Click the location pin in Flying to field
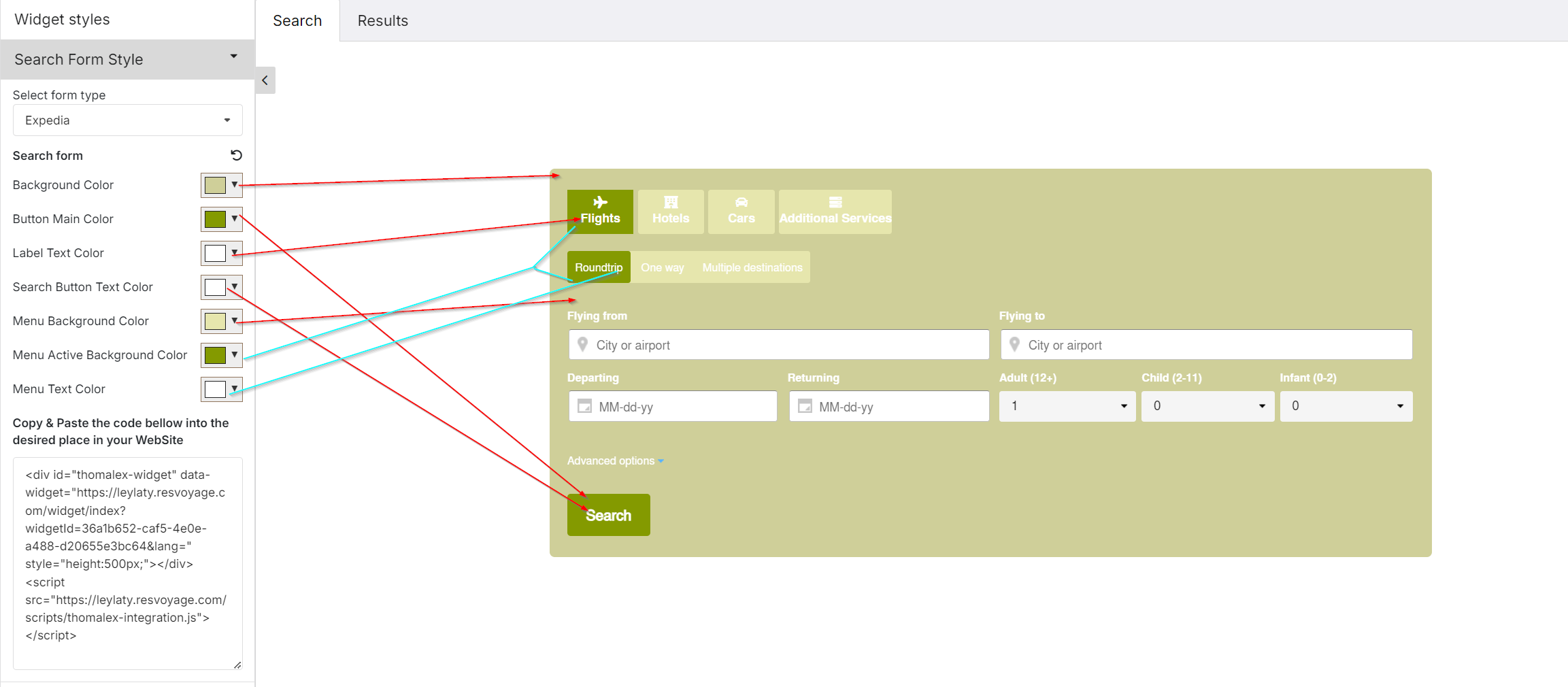The image size is (1568, 687). click(x=1014, y=345)
